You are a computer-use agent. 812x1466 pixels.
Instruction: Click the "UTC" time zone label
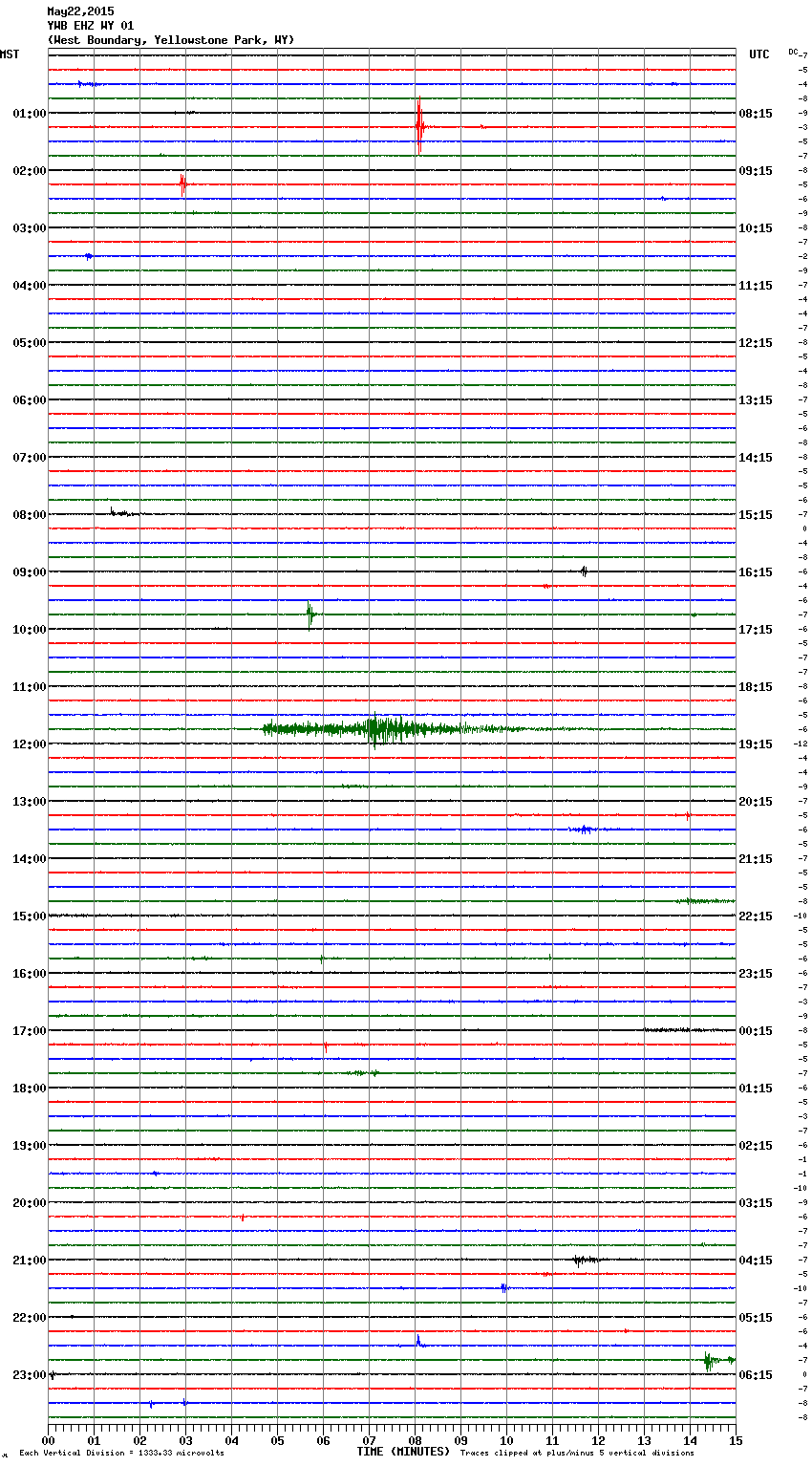(x=759, y=54)
